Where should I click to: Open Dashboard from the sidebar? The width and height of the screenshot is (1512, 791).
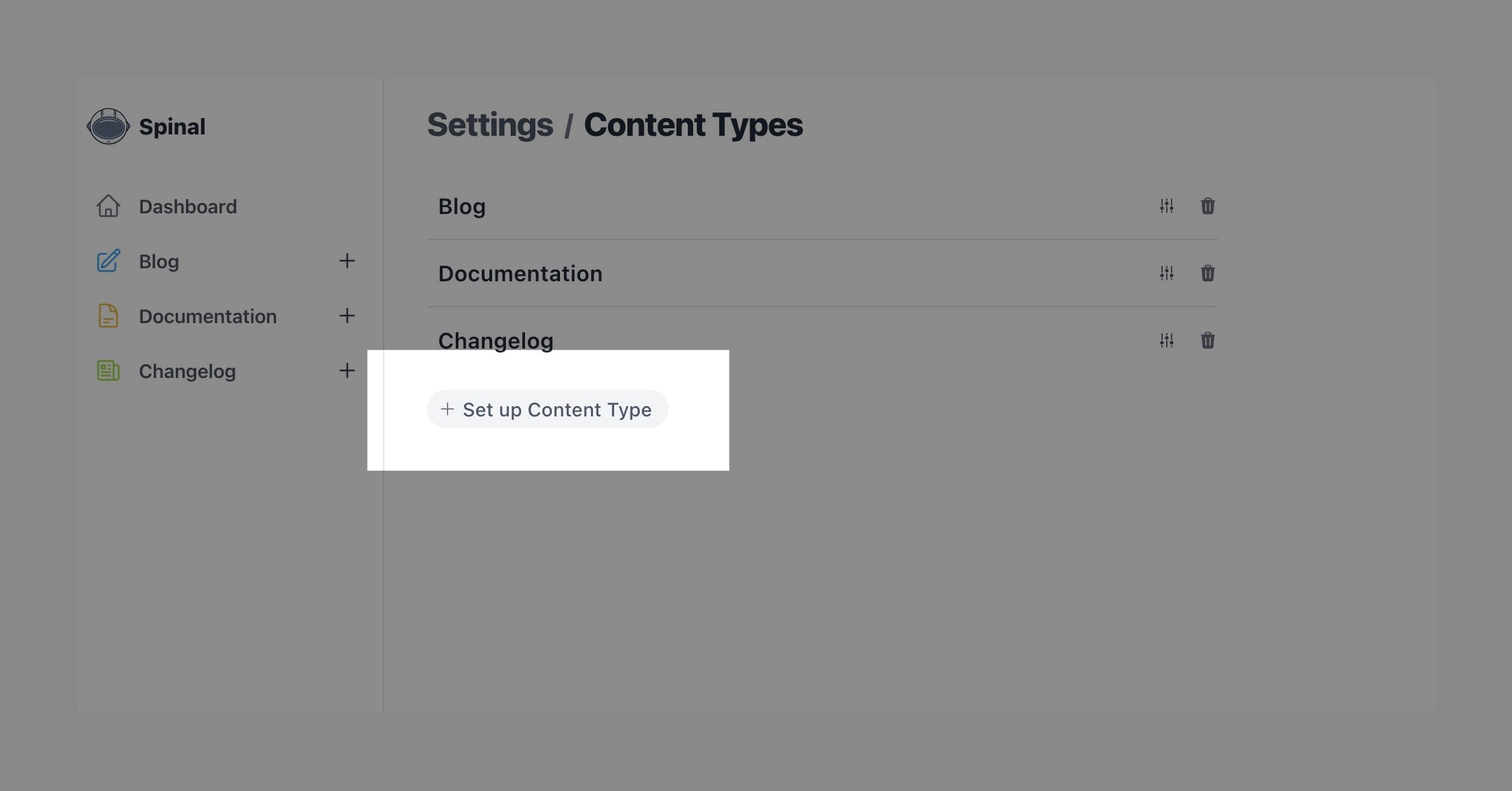click(187, 206)
